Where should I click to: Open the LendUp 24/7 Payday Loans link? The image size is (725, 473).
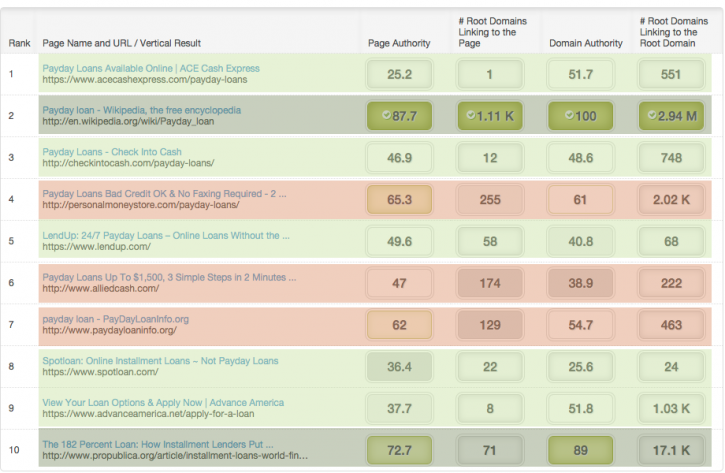166,235
